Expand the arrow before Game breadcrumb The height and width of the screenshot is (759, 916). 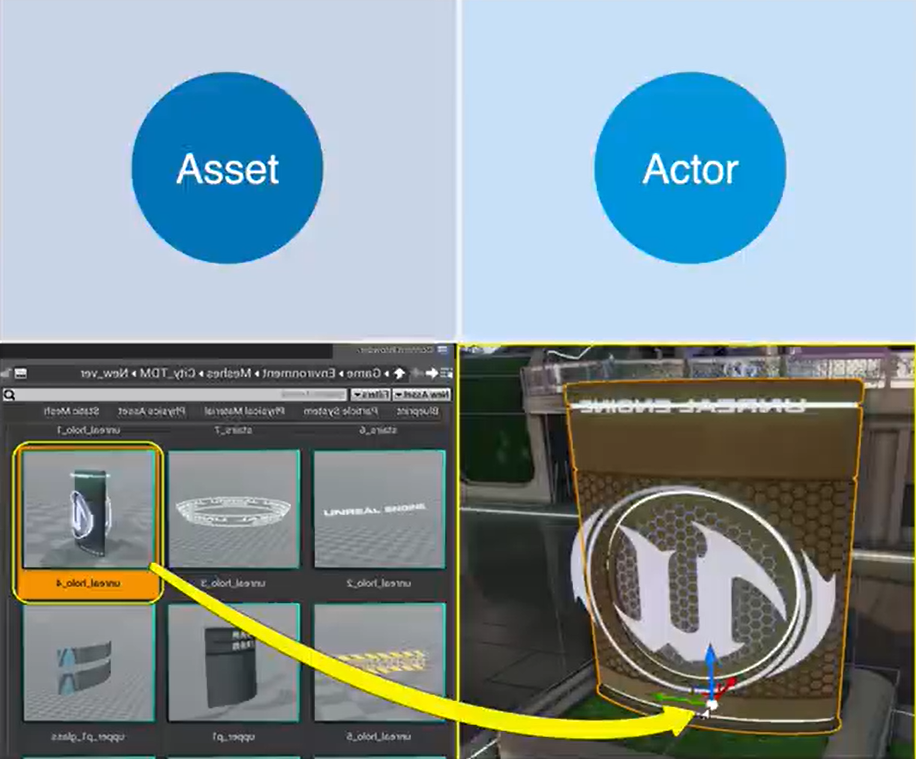[386, 373]
